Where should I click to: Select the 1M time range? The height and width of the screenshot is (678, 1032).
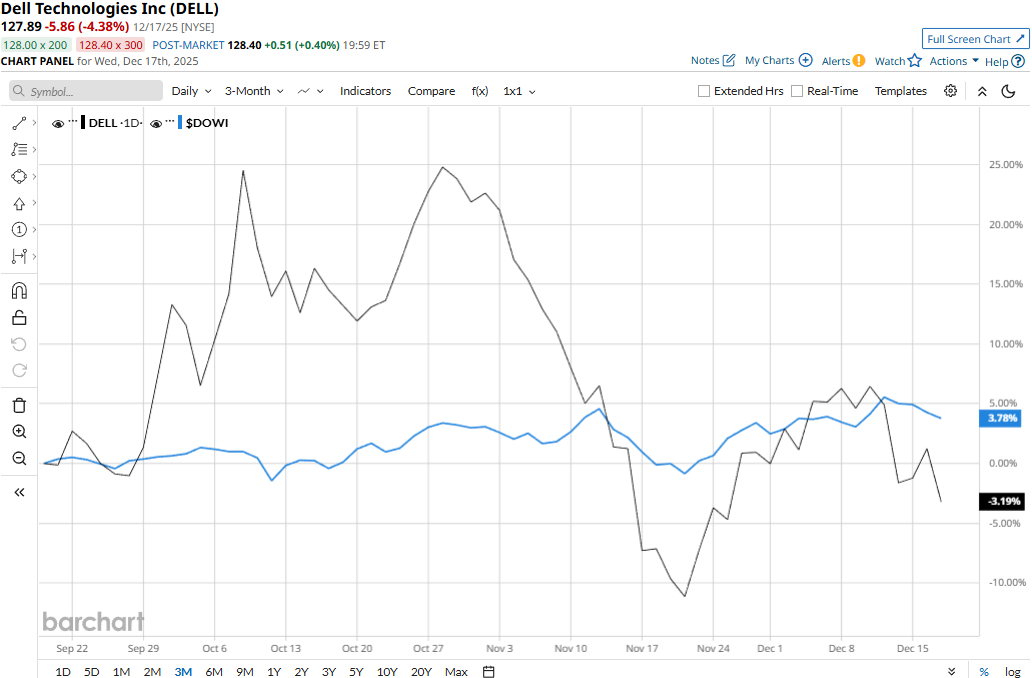(x=121, y=671)
